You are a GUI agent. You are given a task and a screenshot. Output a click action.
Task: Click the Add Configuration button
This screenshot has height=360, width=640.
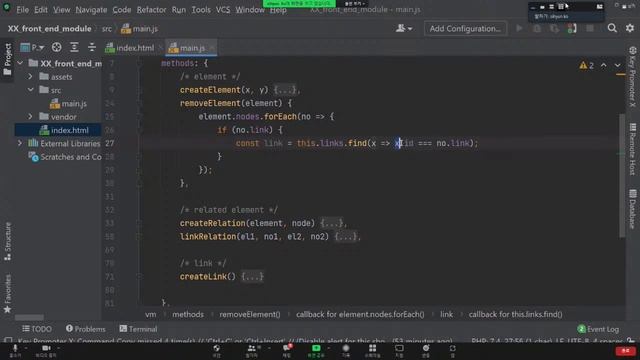pos(465,29)
